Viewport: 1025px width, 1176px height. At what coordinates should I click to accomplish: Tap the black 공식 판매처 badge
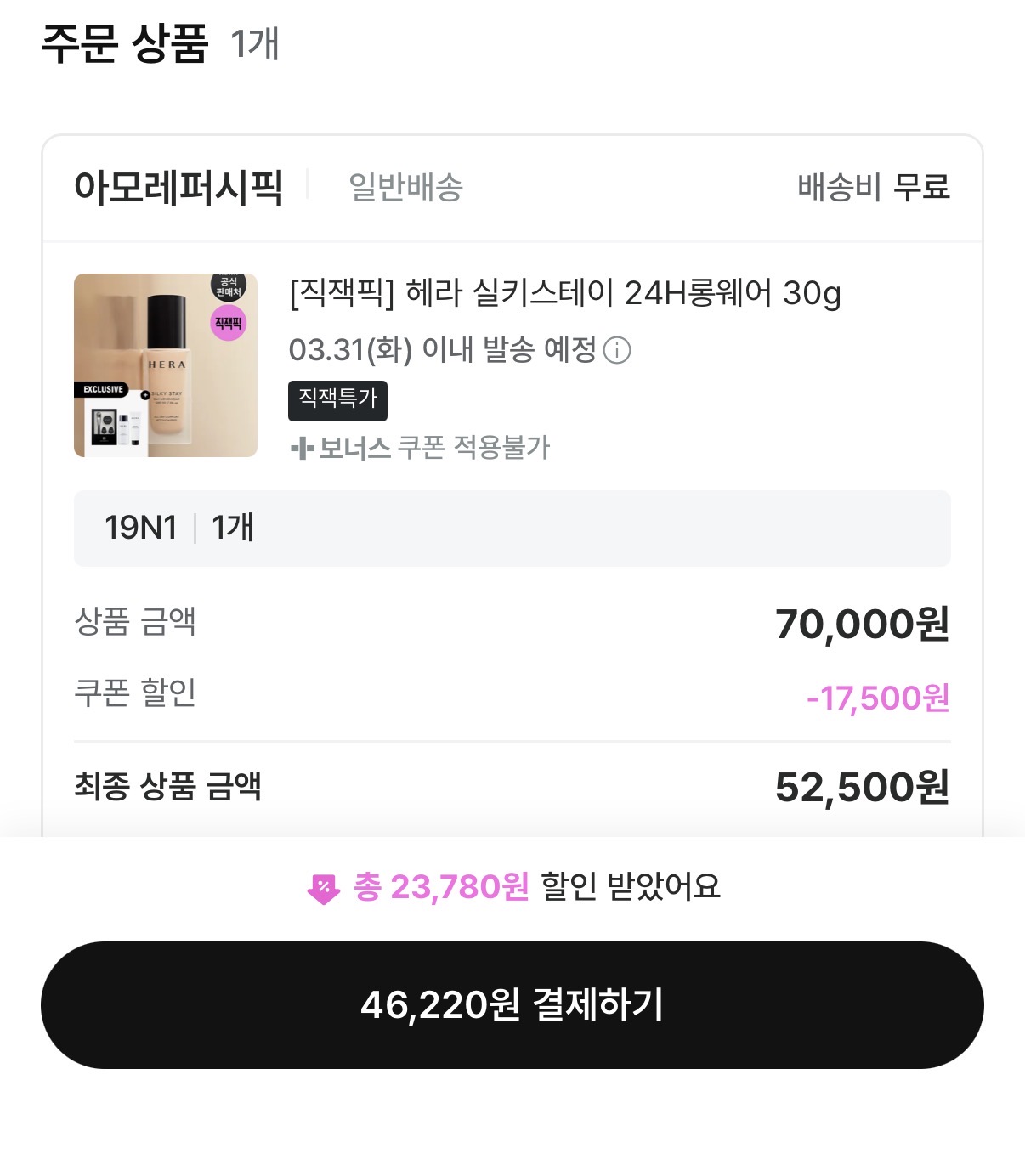[229, 287]
